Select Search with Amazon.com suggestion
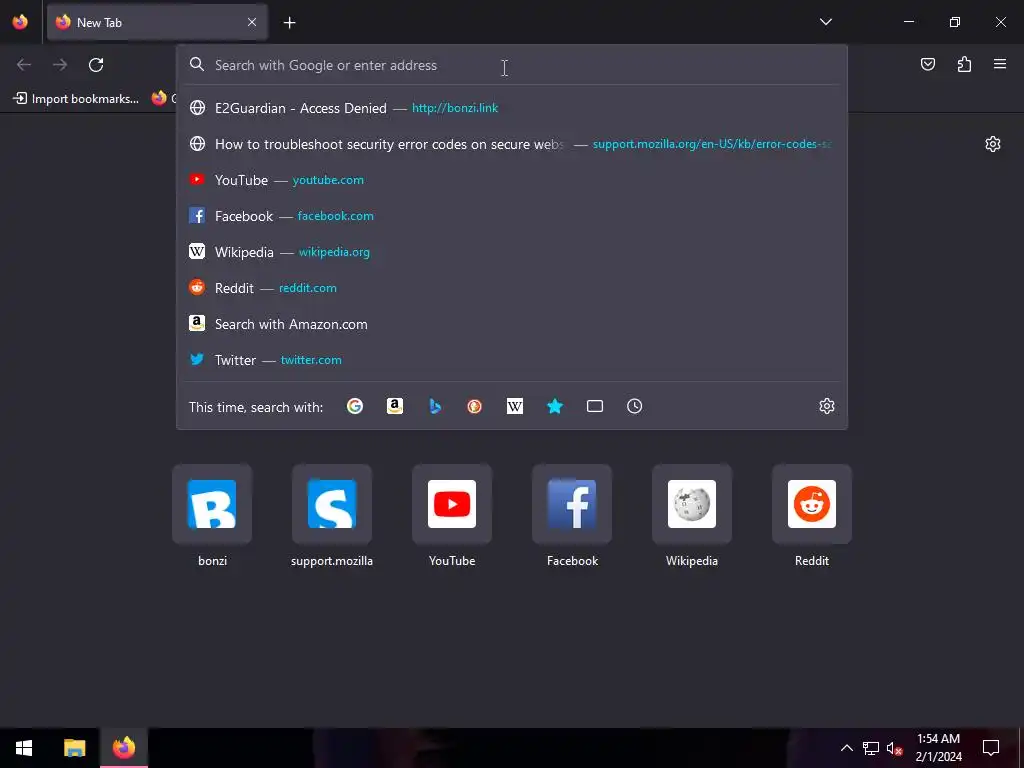This screenshot has width=1024, height=768. (512, 324)
